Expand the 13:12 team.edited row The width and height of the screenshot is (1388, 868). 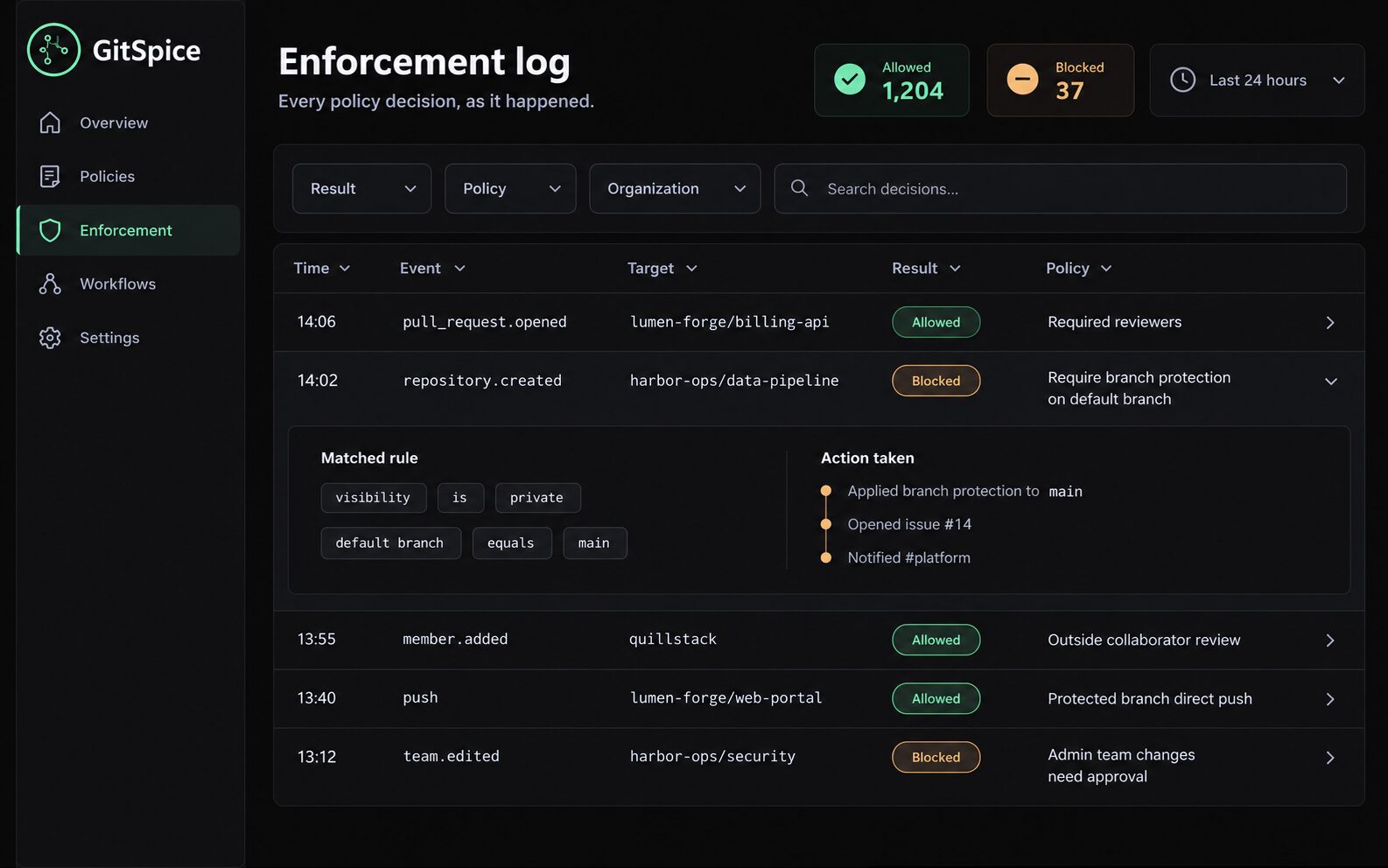(x=1330, y=757)
